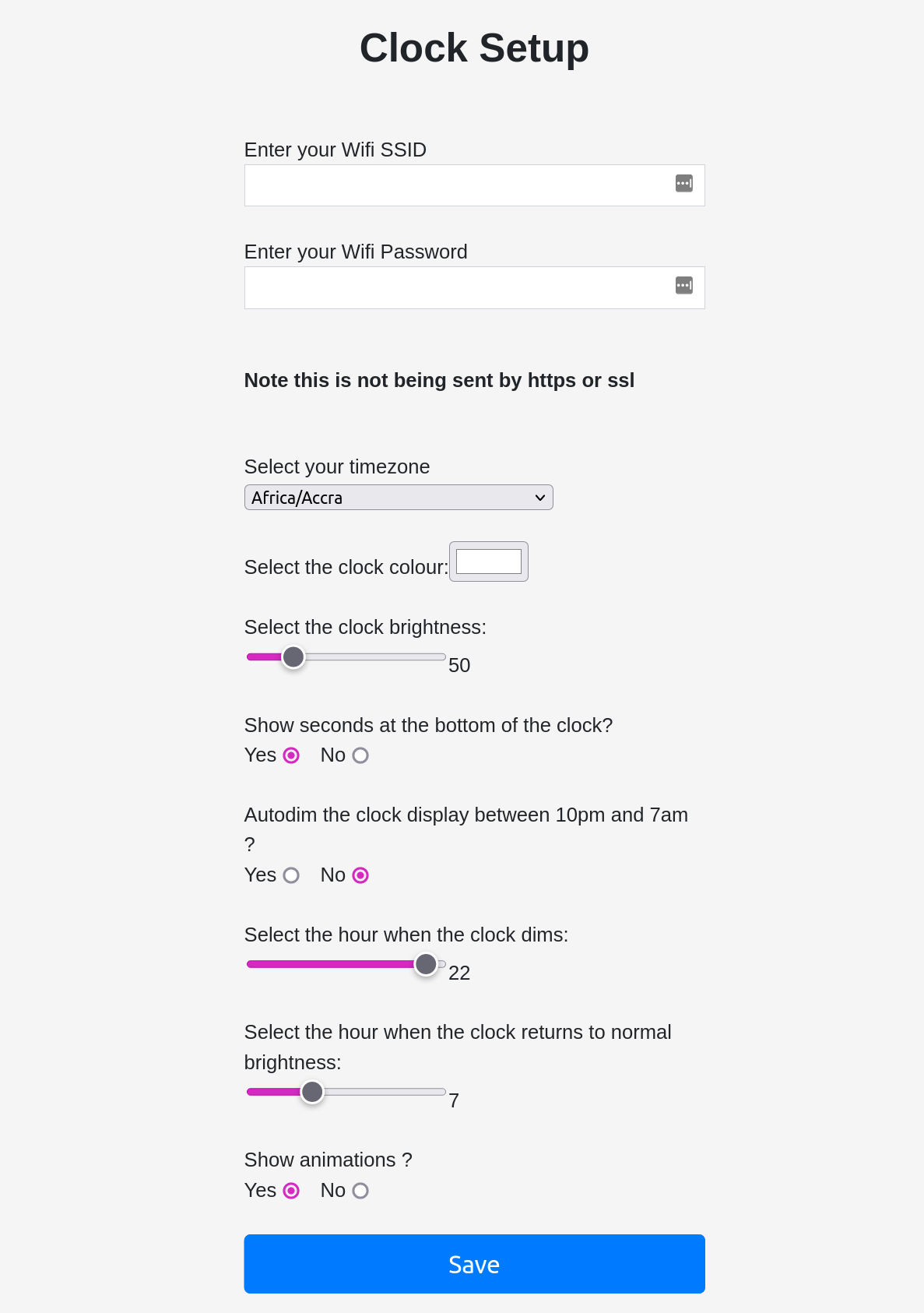Click the "Select your timezone" label
Image resolution: width=924 pixels, height=1313 pixels.
click(x=337, y=466)
